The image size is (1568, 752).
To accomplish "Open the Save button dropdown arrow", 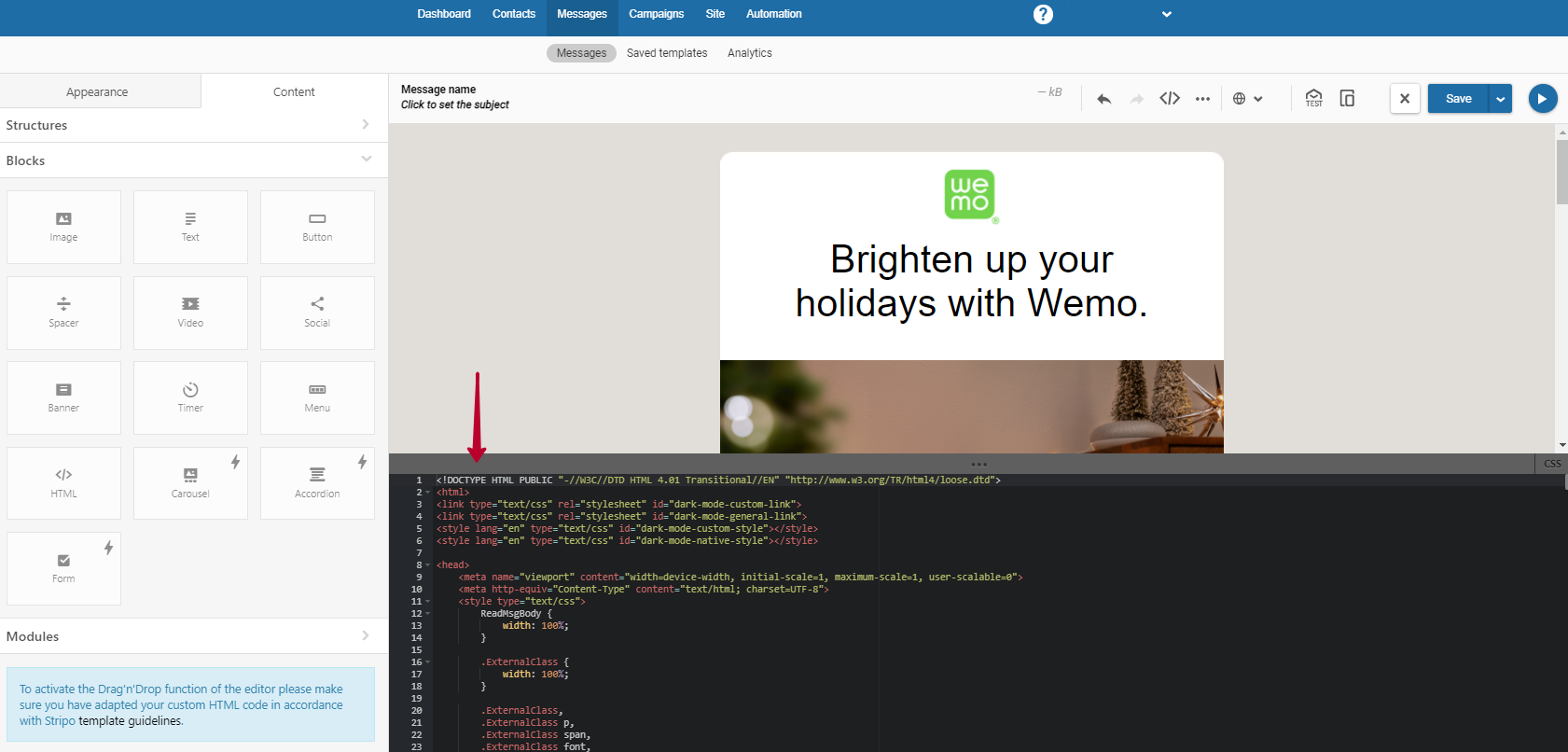I will click(1501, 99).
